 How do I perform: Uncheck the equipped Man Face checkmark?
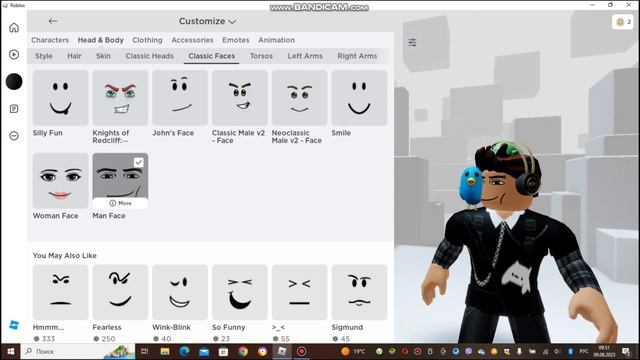139,162
